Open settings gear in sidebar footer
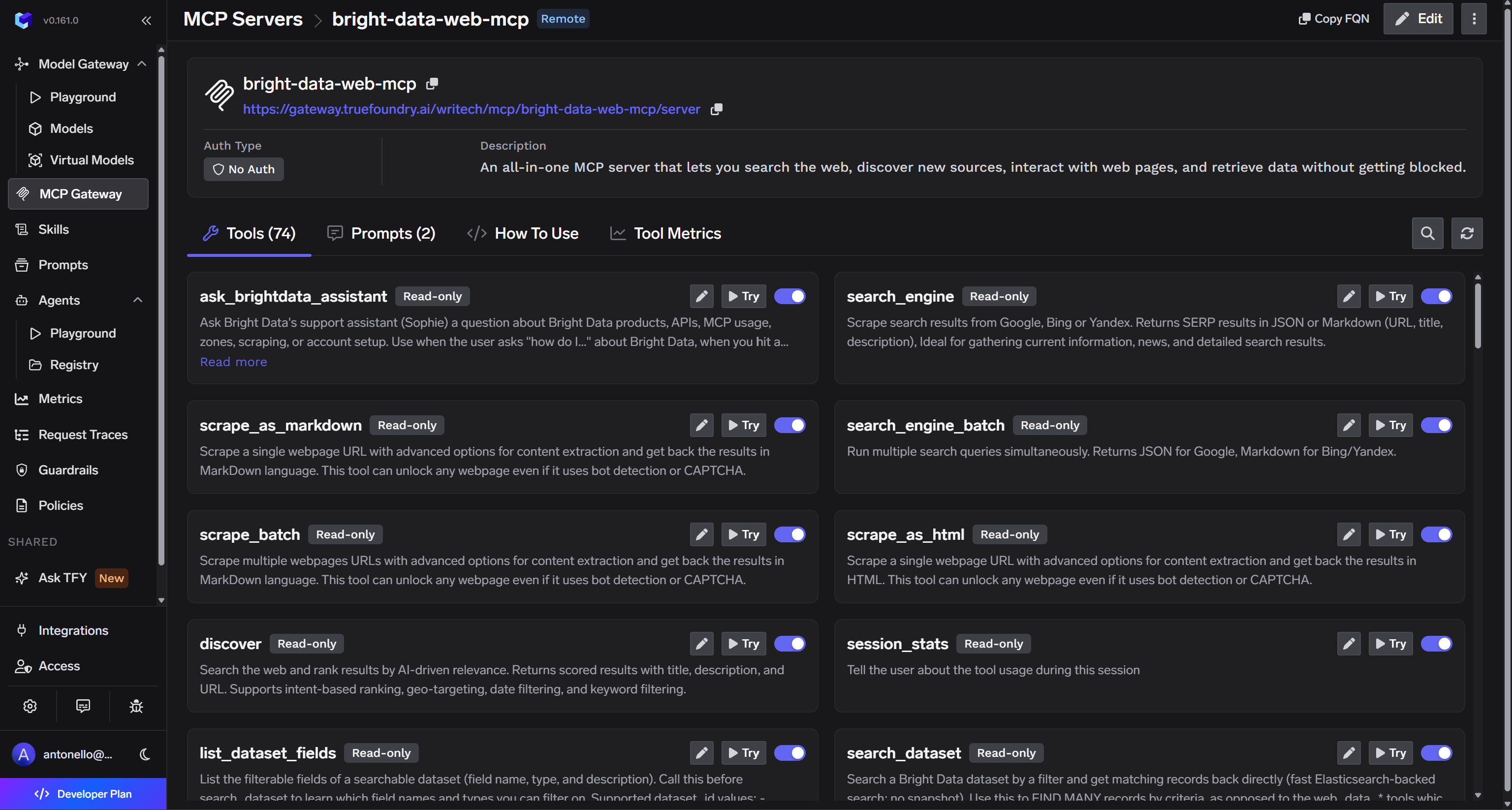1512x810 pixels. point(30,706)
